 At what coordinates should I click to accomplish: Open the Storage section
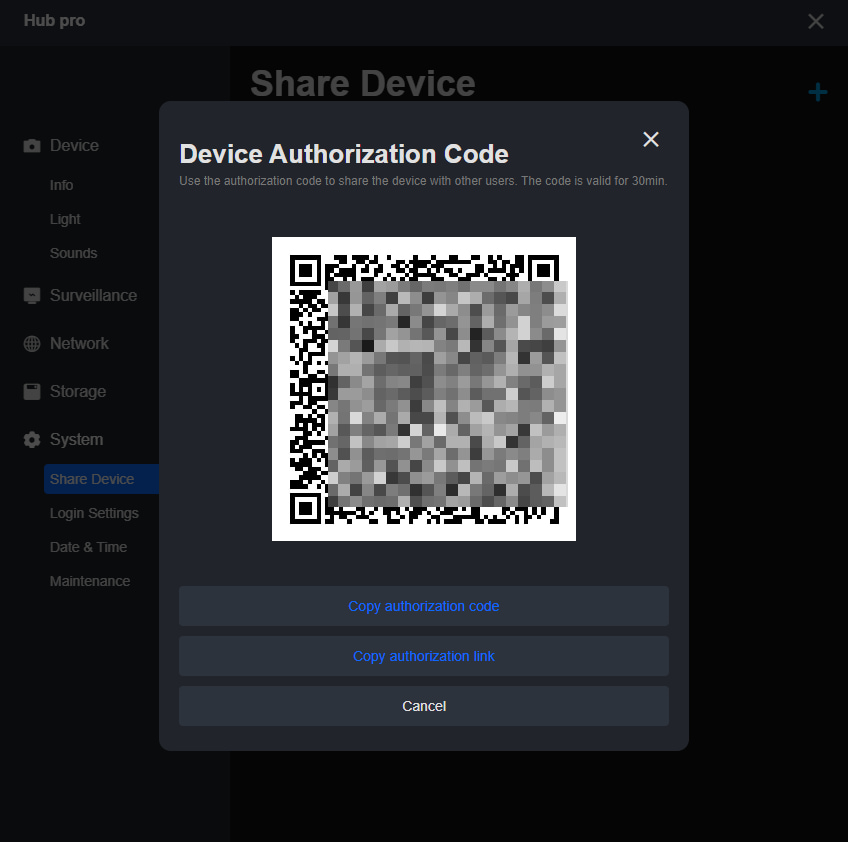click(78, 392)
